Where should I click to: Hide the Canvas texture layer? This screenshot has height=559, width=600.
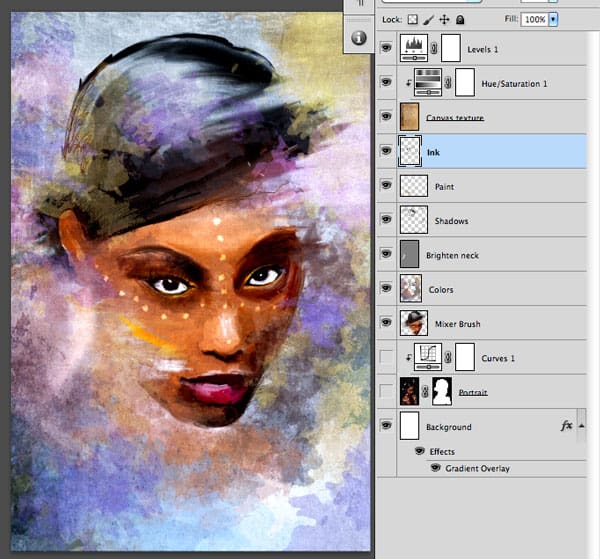point(386,117)
